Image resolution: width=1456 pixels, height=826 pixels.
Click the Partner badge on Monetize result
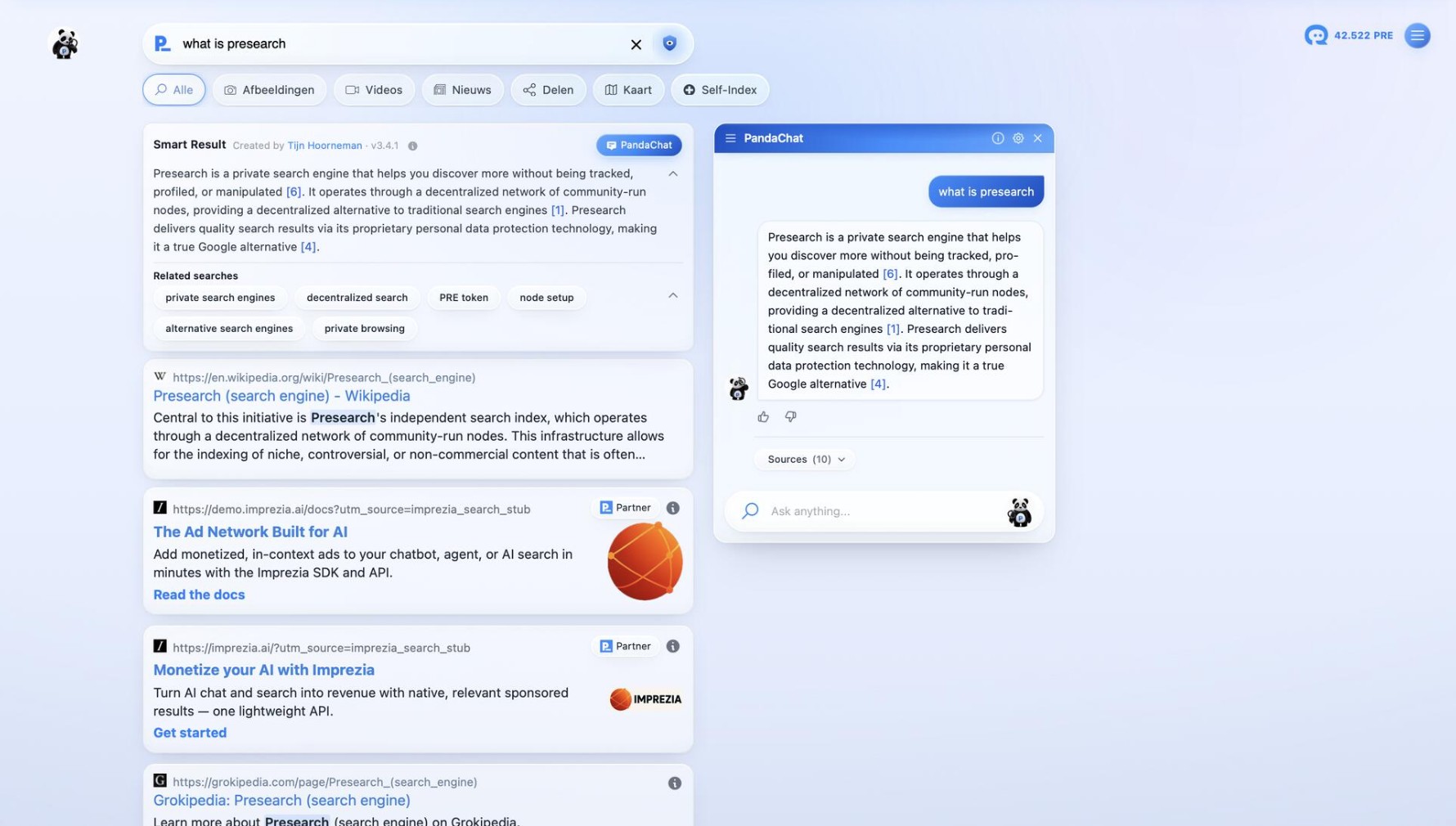tap(626, 646)
